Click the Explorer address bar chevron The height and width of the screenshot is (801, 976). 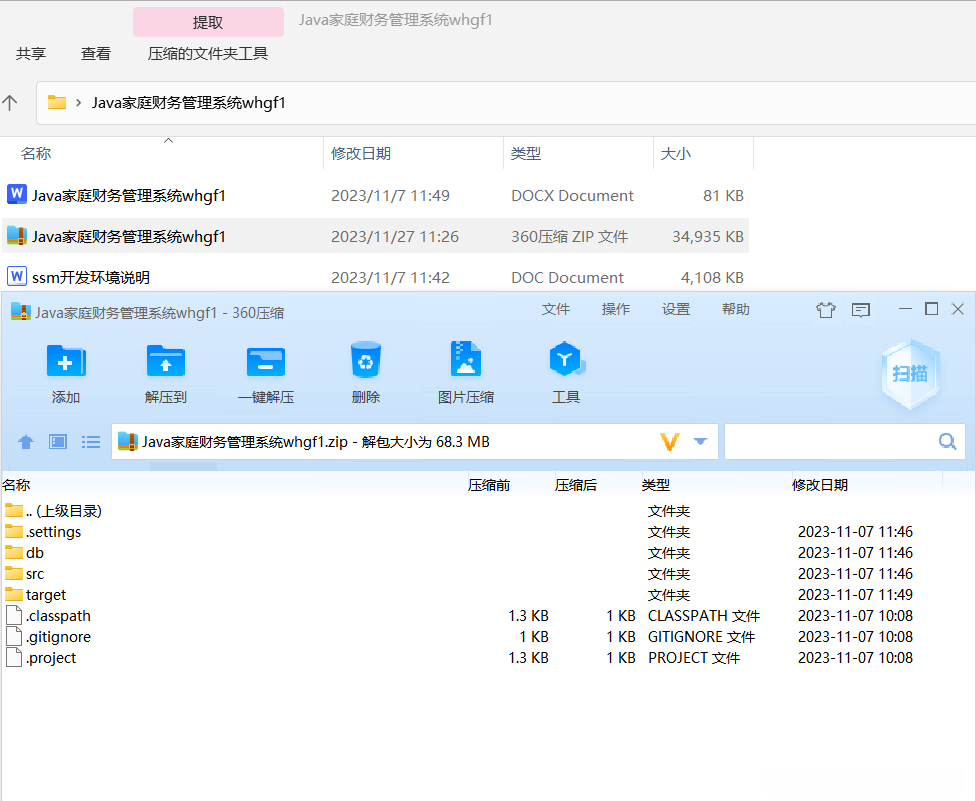pos(78,103)
